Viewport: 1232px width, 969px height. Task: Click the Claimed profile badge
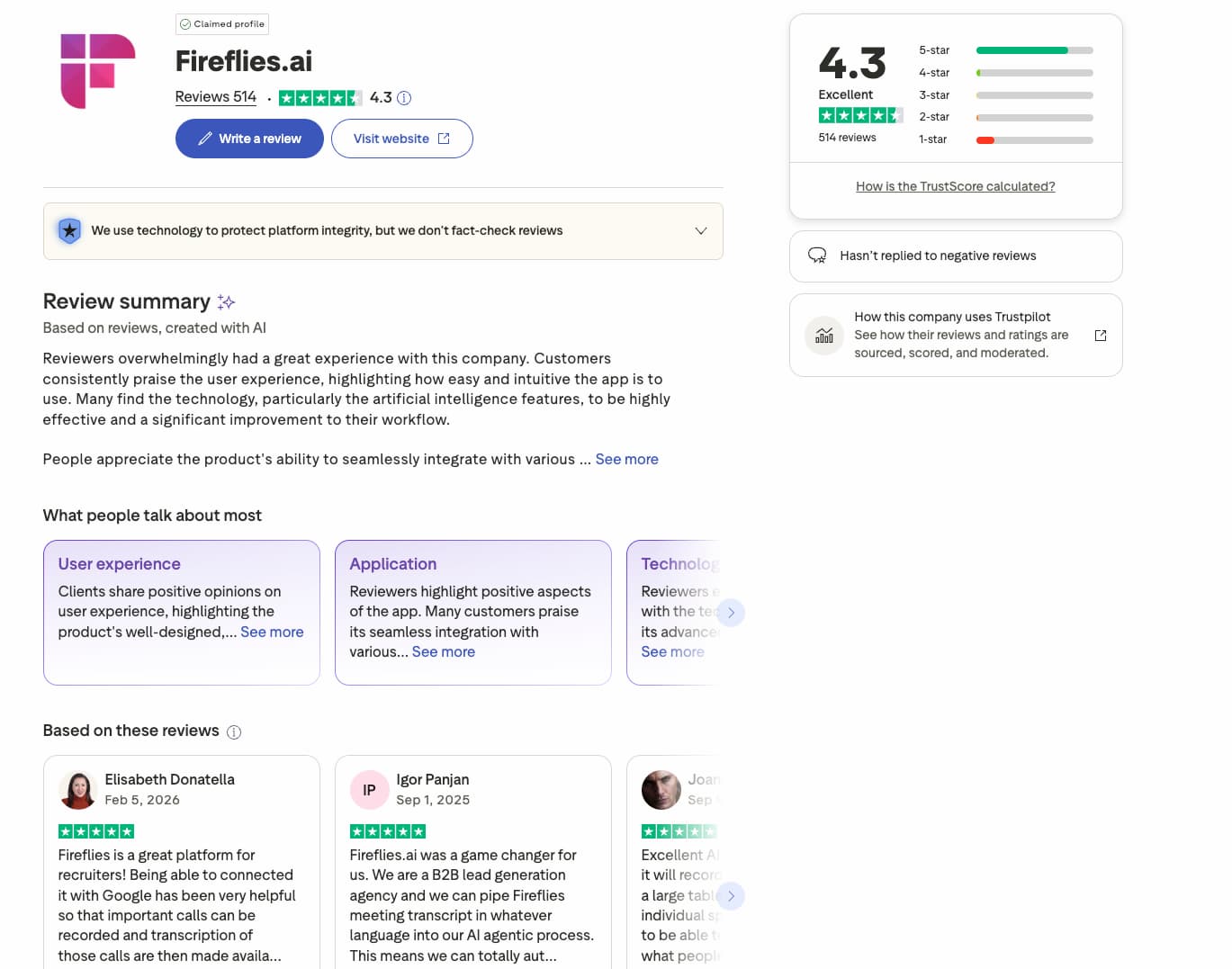coord(221,24)
